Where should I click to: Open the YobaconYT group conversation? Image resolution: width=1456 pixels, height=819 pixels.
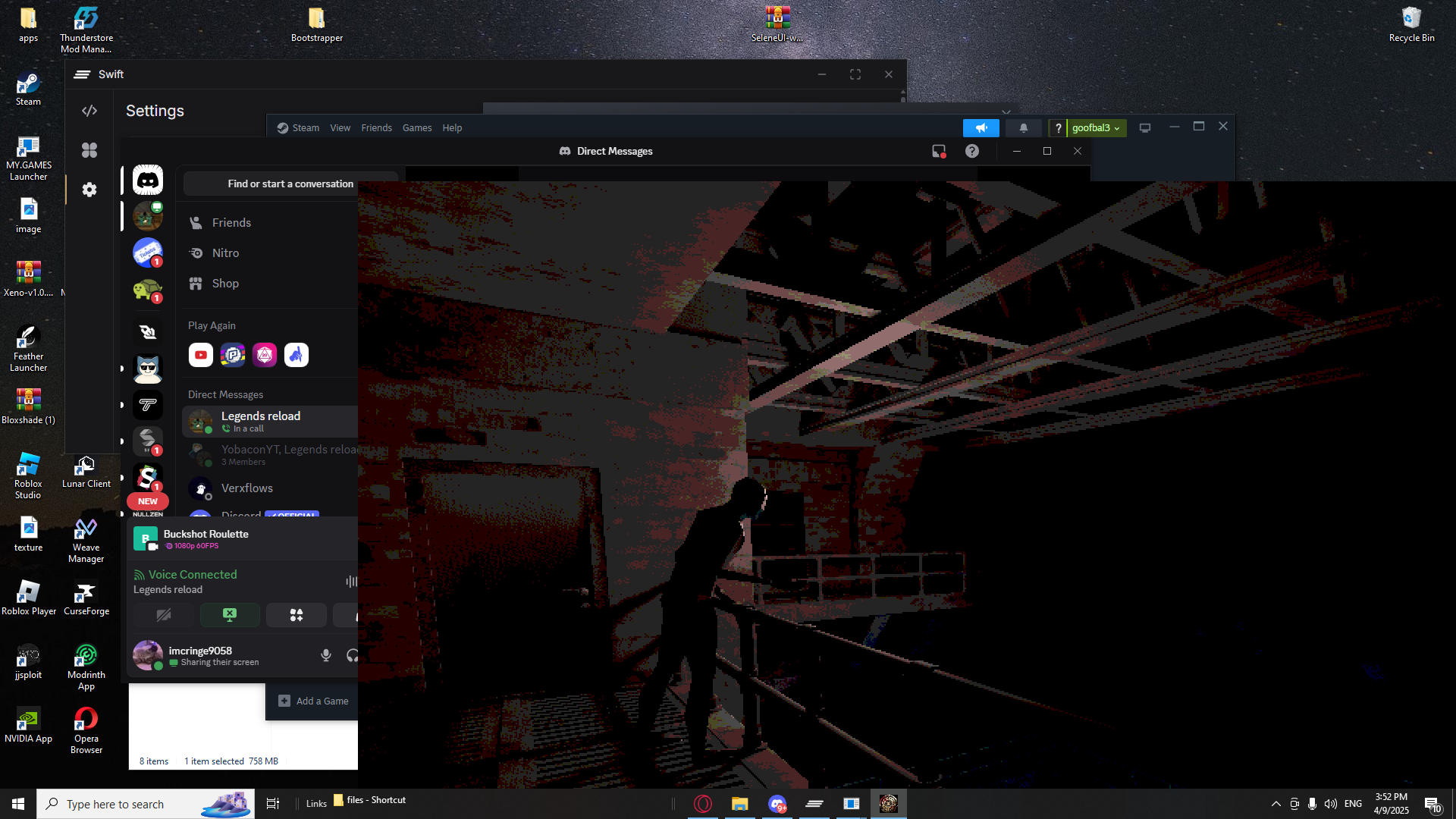point(270,455)
